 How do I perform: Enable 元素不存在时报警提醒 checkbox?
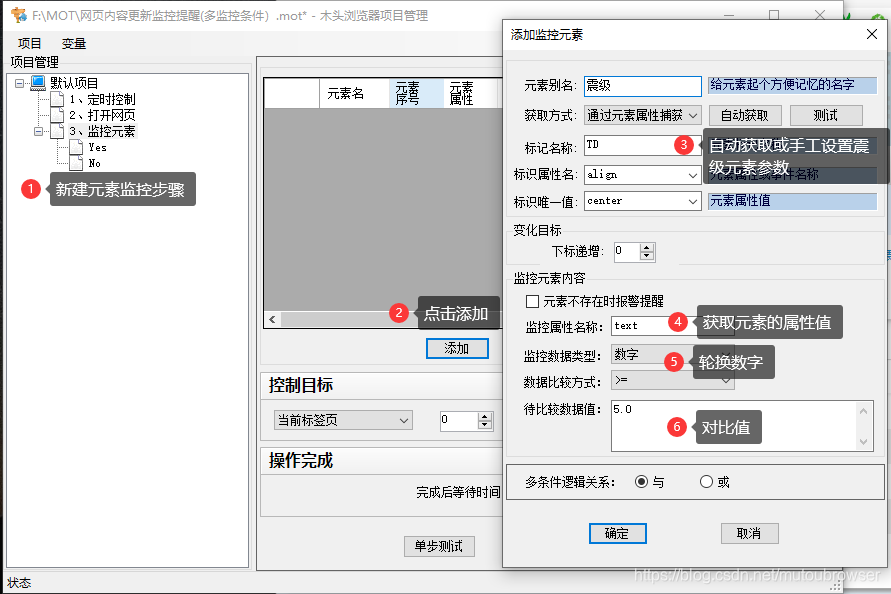pos(532,301)
